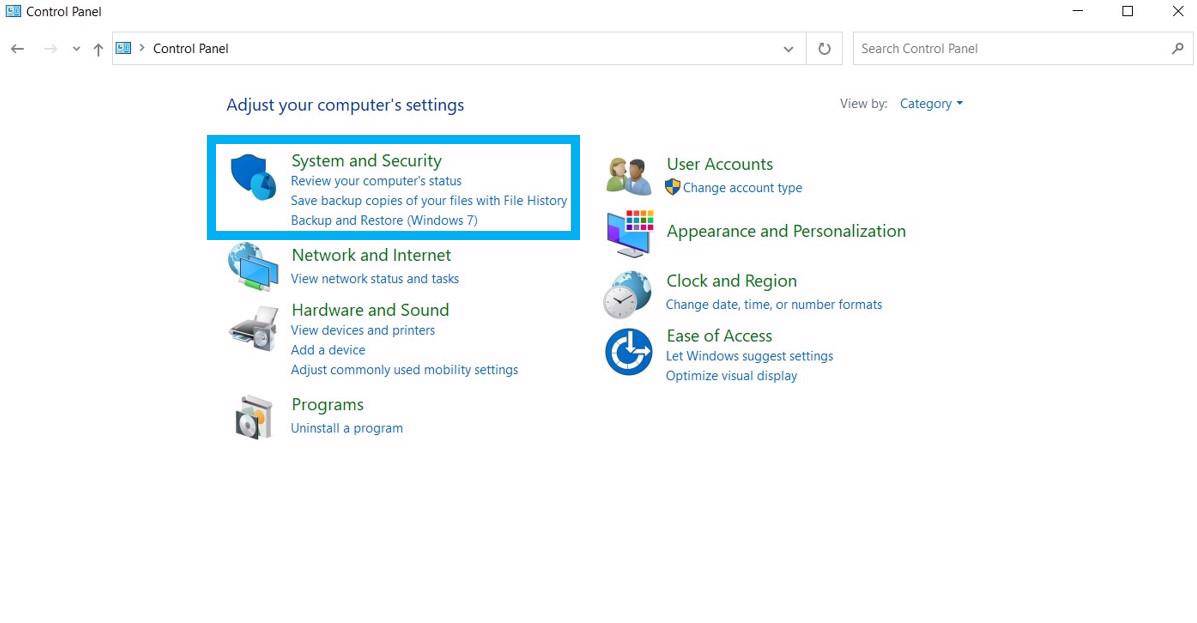Click the Hardware and Sound printer icon
Screen dimensions: 1197x623
point(253,326)
